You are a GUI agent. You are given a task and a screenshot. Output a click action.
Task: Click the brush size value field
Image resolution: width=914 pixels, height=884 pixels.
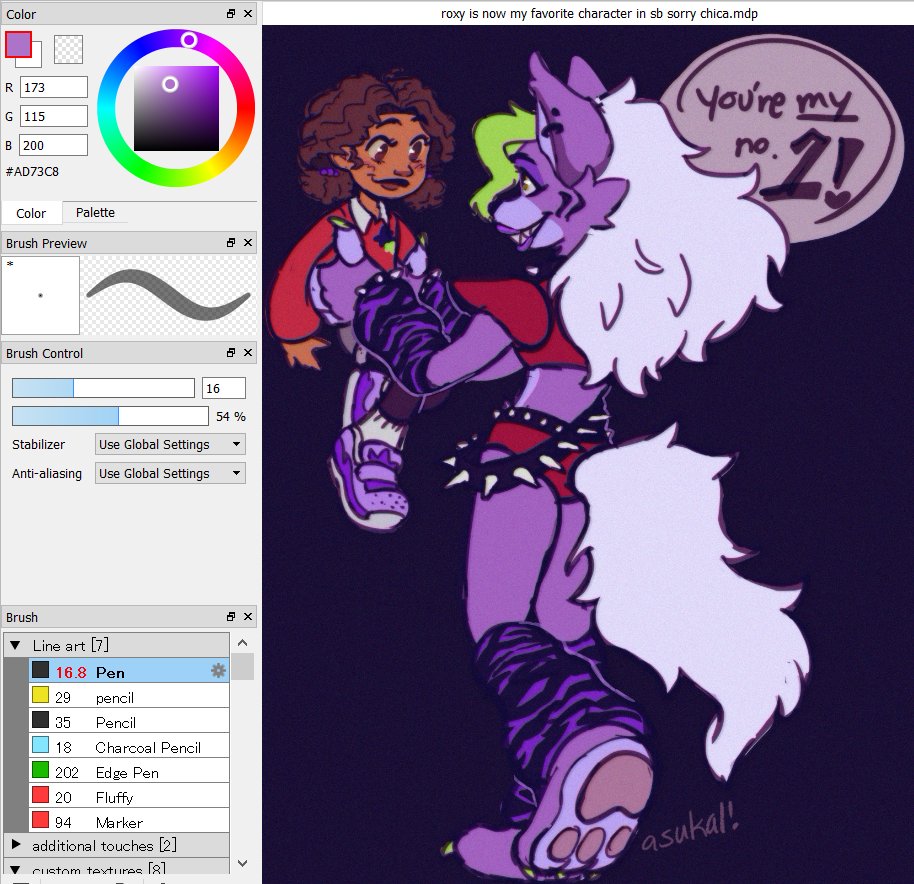[x=224, y=388]
